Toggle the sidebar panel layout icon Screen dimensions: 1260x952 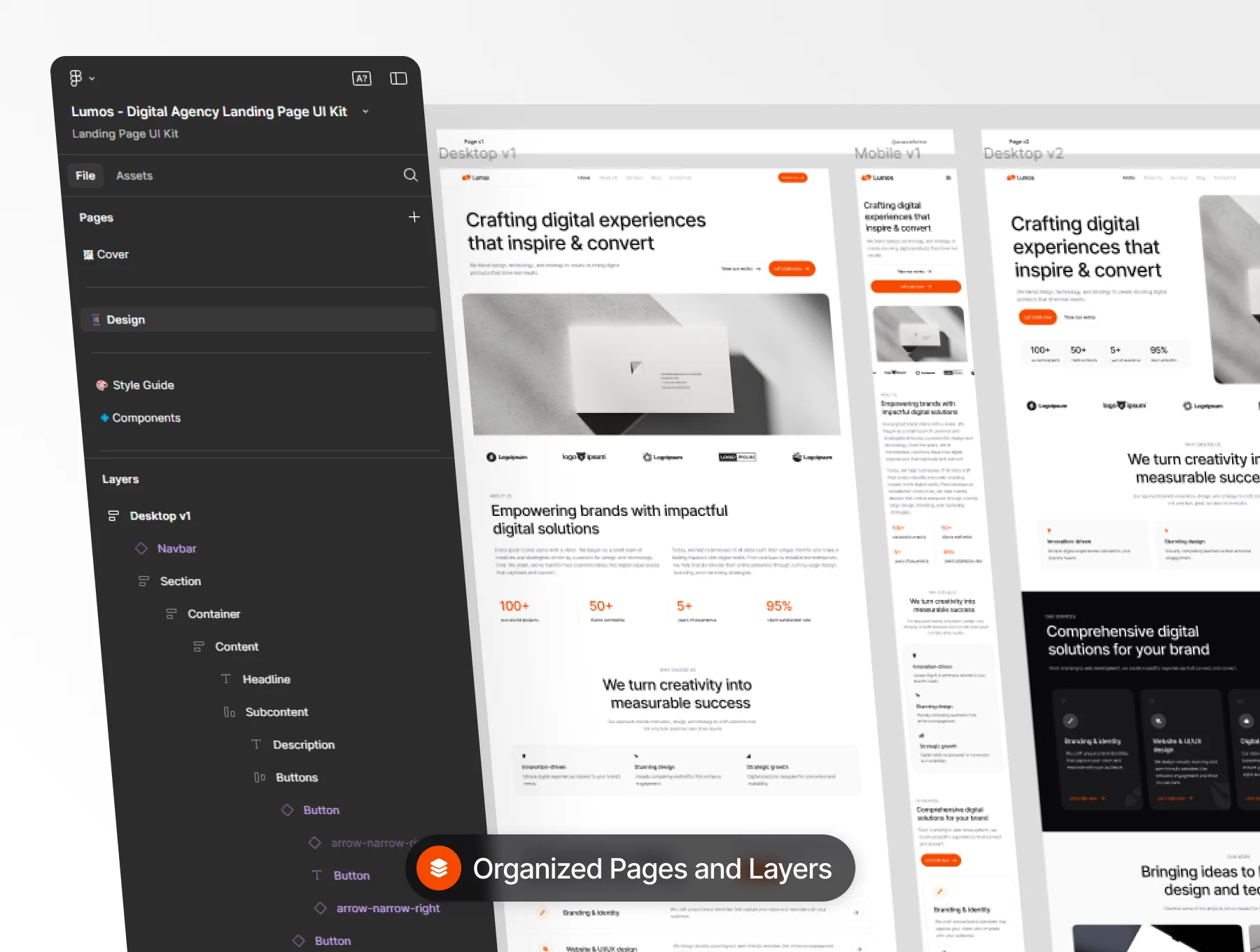coord(398,78)
